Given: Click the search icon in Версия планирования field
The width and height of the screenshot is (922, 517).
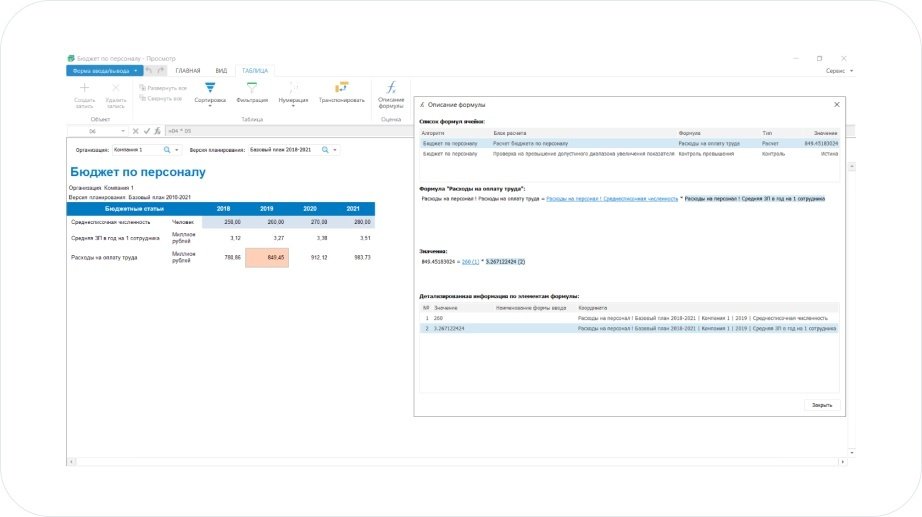Looking at the screenshot, I should (325, 150).
